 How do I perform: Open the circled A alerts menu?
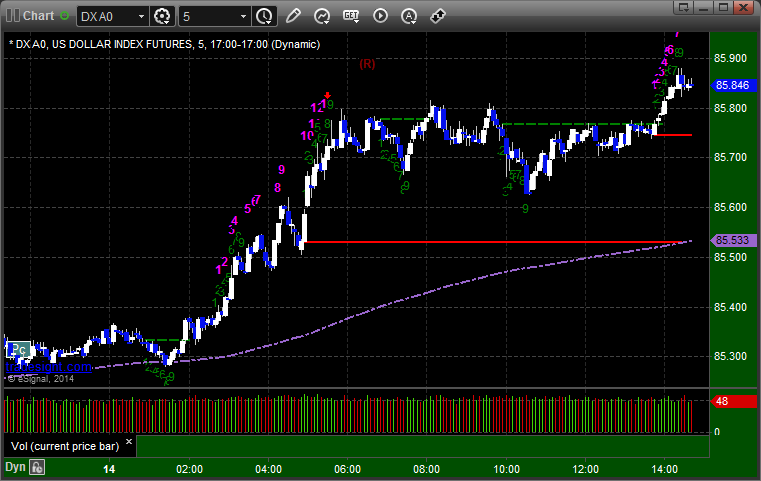click(409, 16)
